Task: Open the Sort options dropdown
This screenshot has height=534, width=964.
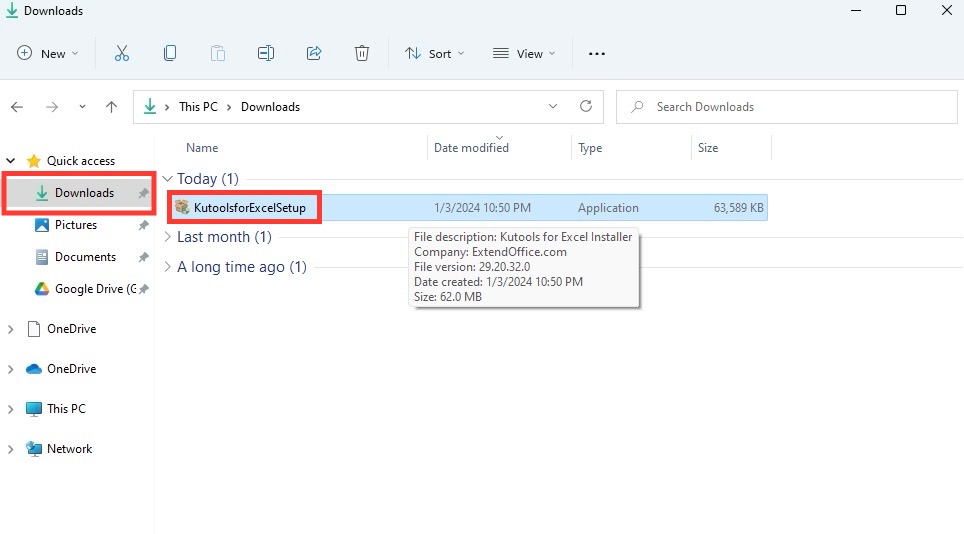Action: click(434, 53)
